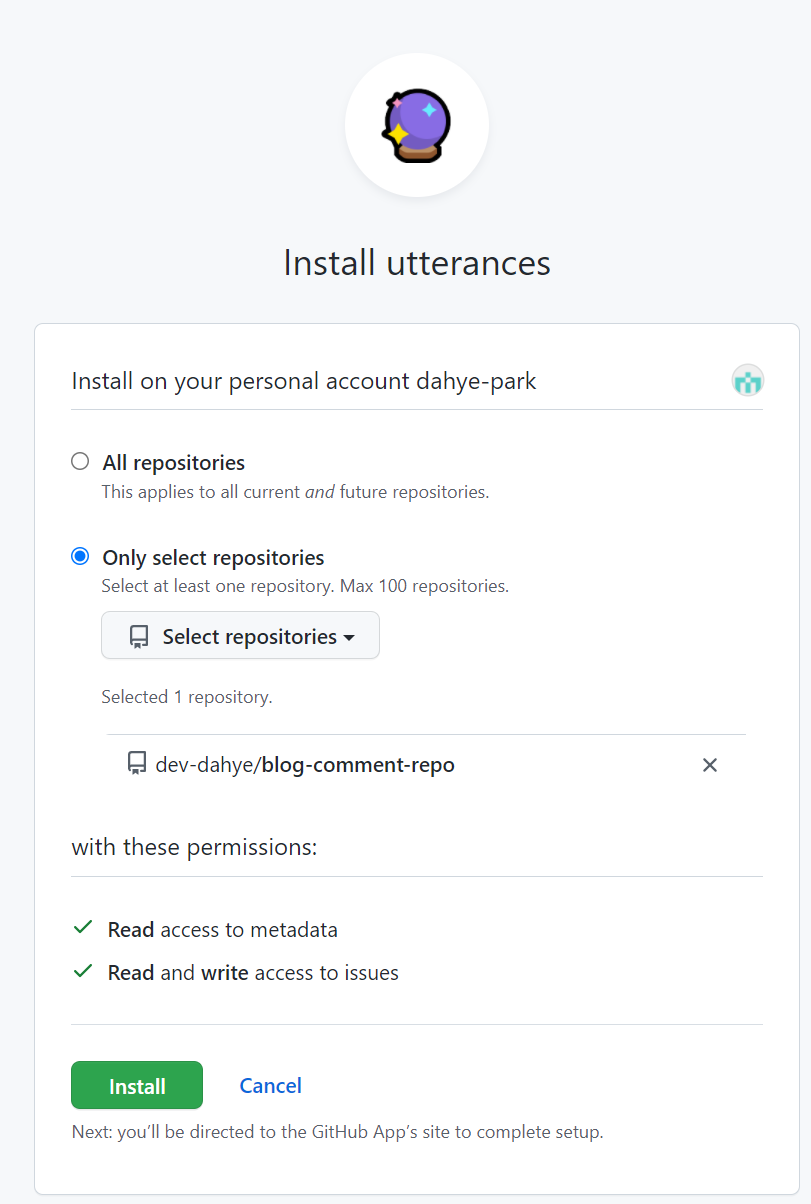Image resolution: width=811 pixels, height=1204 pixels.
Task: Remove blog-comment-repo with the X icon
Action: click(710, 765)
